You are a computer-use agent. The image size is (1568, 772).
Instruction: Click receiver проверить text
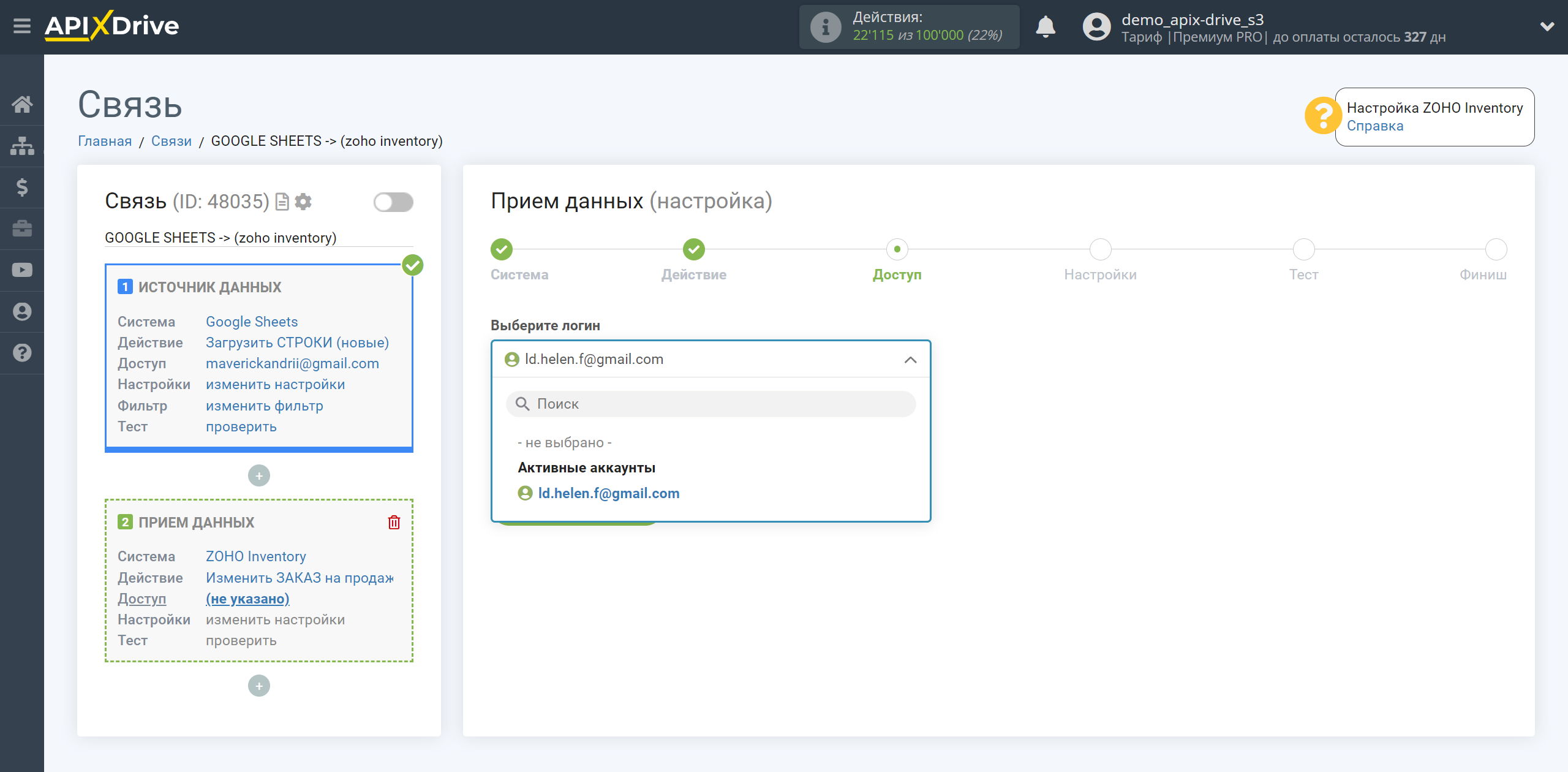(241, 640)
